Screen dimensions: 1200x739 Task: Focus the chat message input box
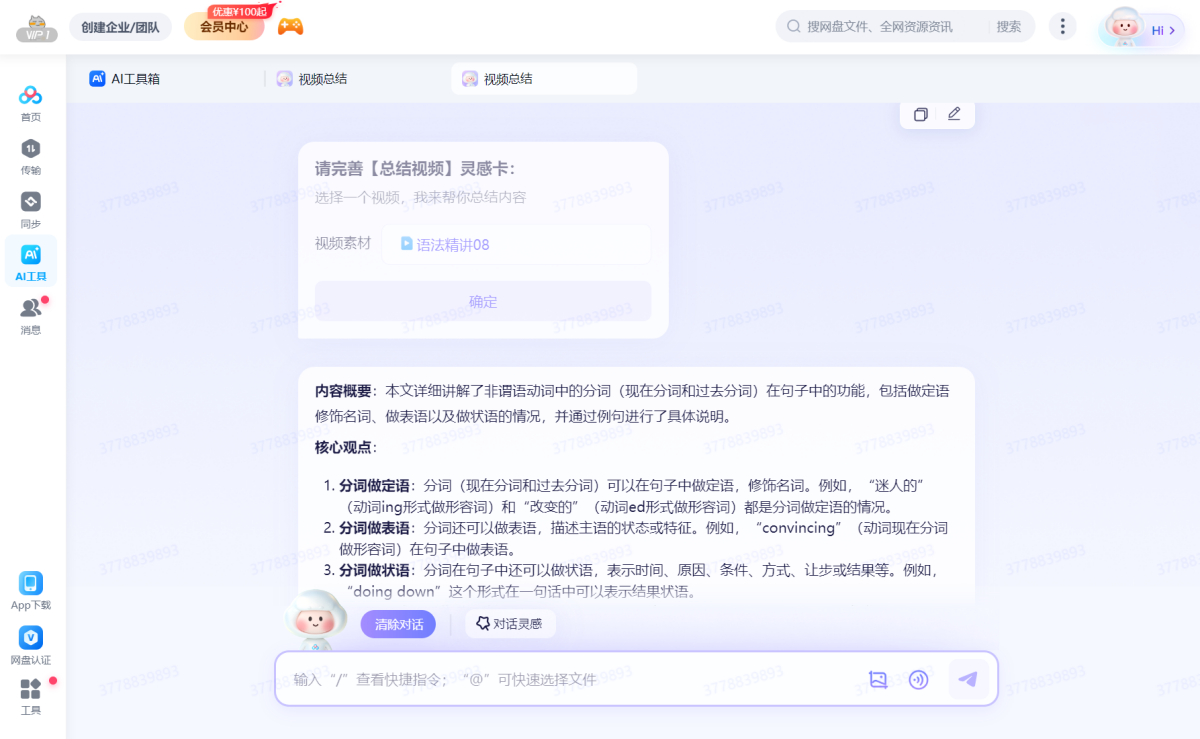(x=570, y=680)
